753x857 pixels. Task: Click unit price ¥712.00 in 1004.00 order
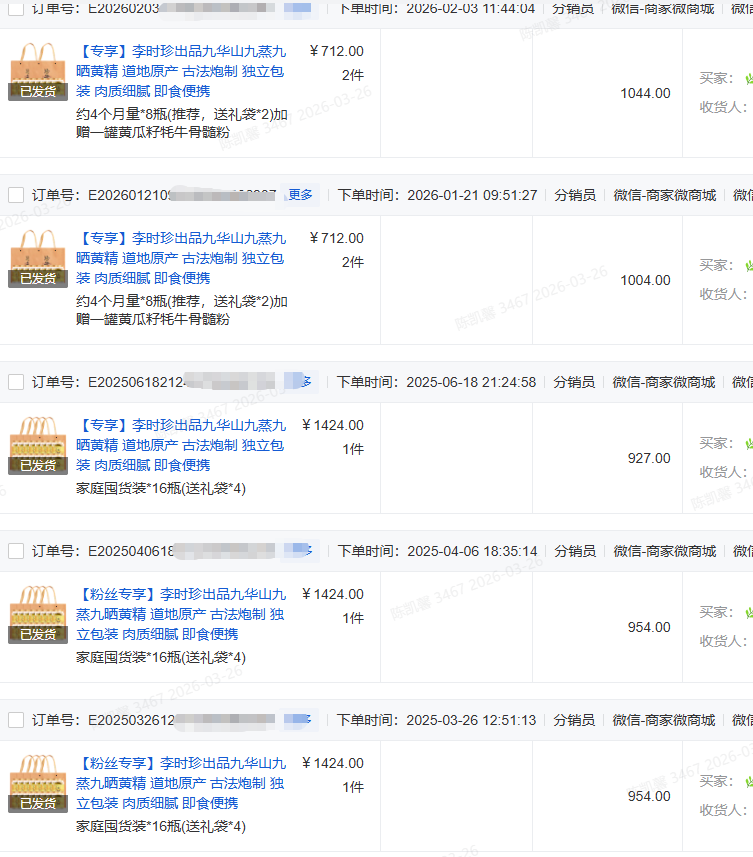(337, 238)
